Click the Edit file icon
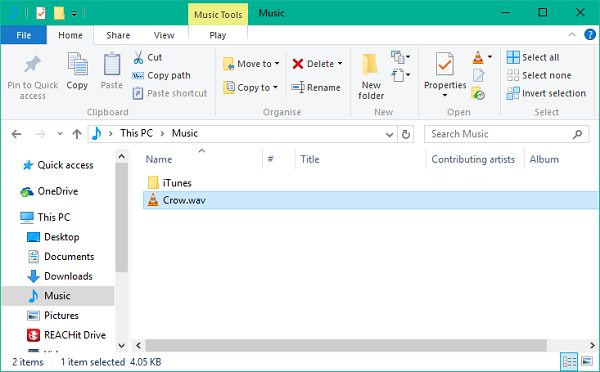This screenshot has width=600, height=372. pyautogui.click(x=478, y=75)
